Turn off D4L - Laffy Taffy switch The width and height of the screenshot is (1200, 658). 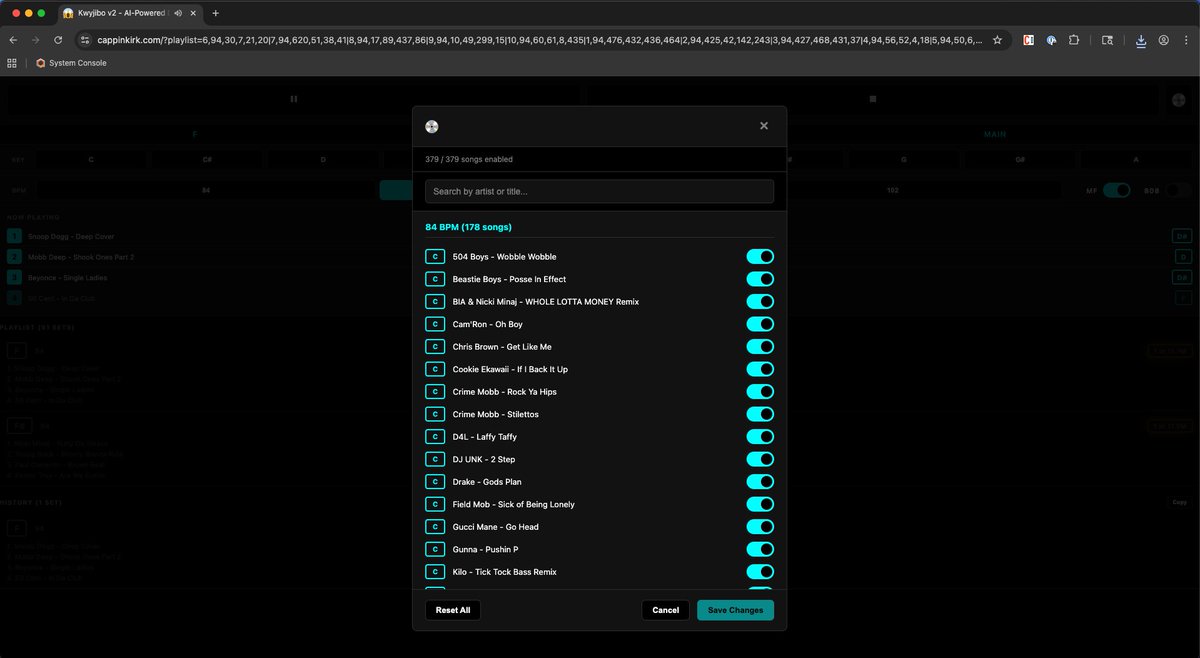760,437
